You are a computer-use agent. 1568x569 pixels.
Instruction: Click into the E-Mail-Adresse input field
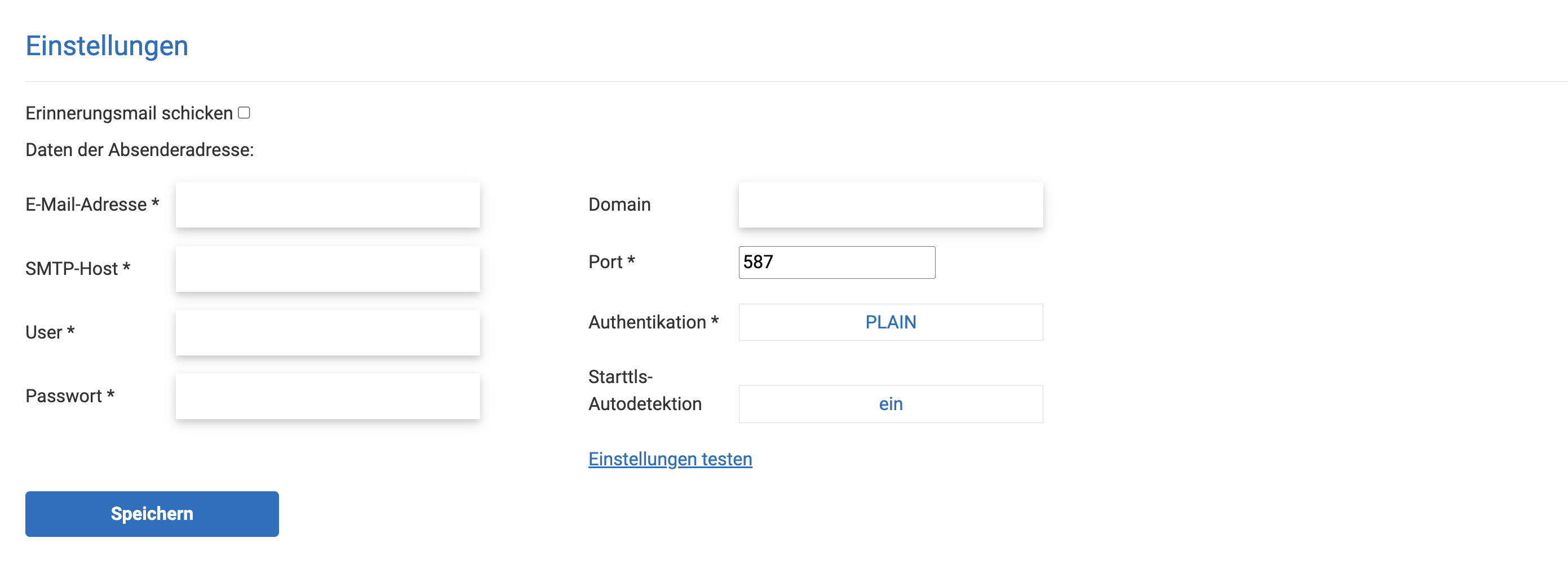coord(327,205)
